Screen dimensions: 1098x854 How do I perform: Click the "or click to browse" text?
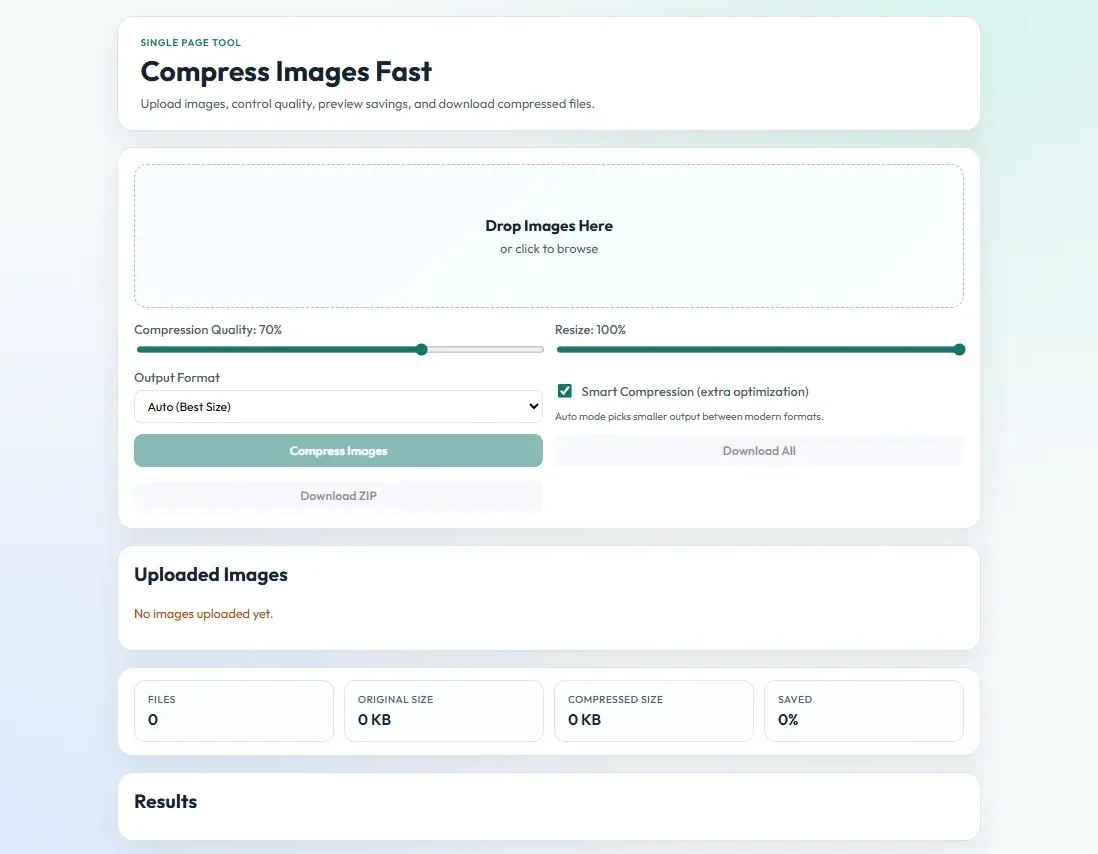548,249
